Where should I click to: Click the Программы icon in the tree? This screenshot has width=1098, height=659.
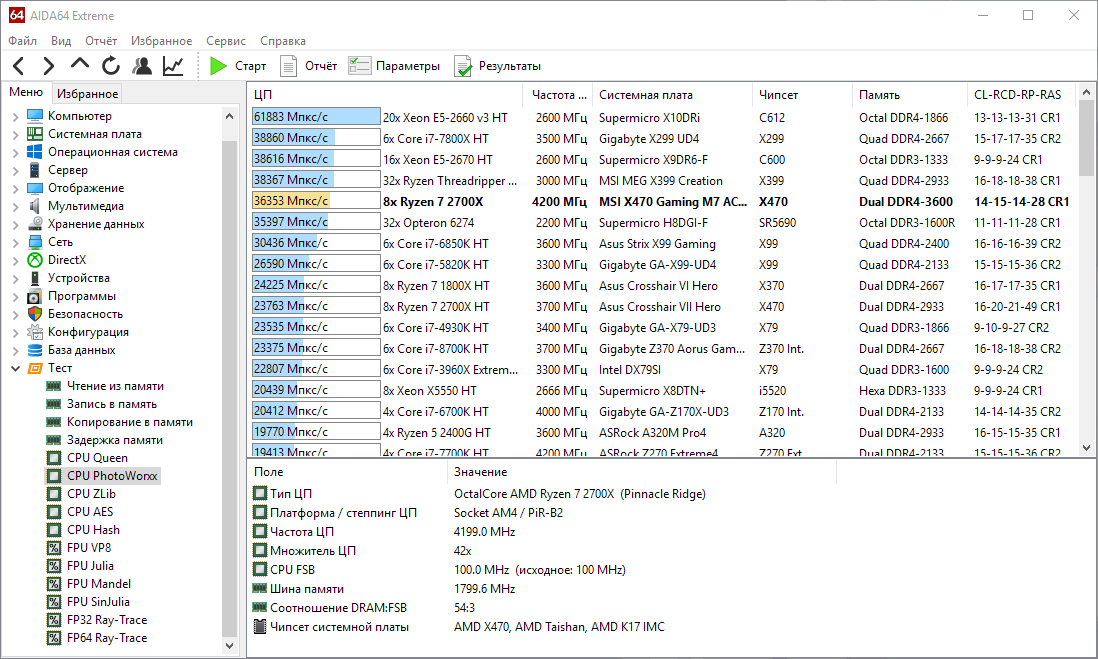pos(35,296)
